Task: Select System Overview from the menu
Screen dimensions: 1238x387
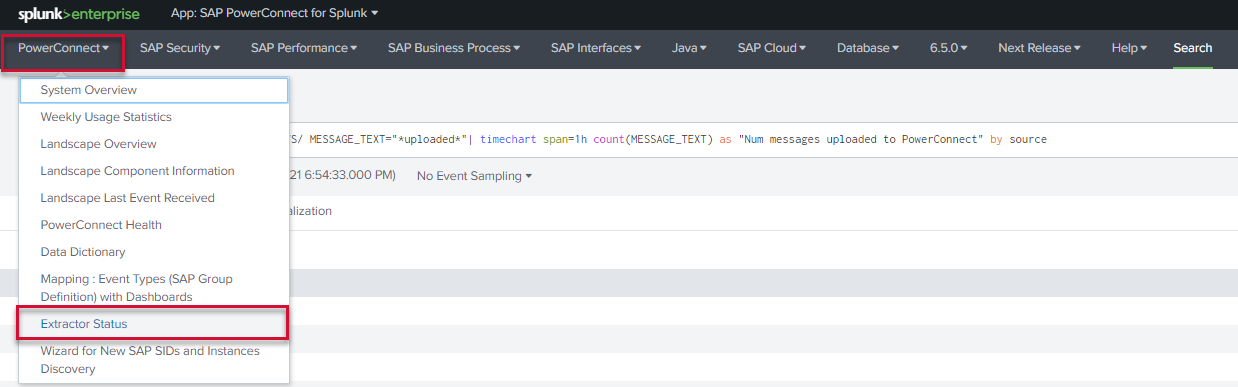Action: (x=154, y=90)
